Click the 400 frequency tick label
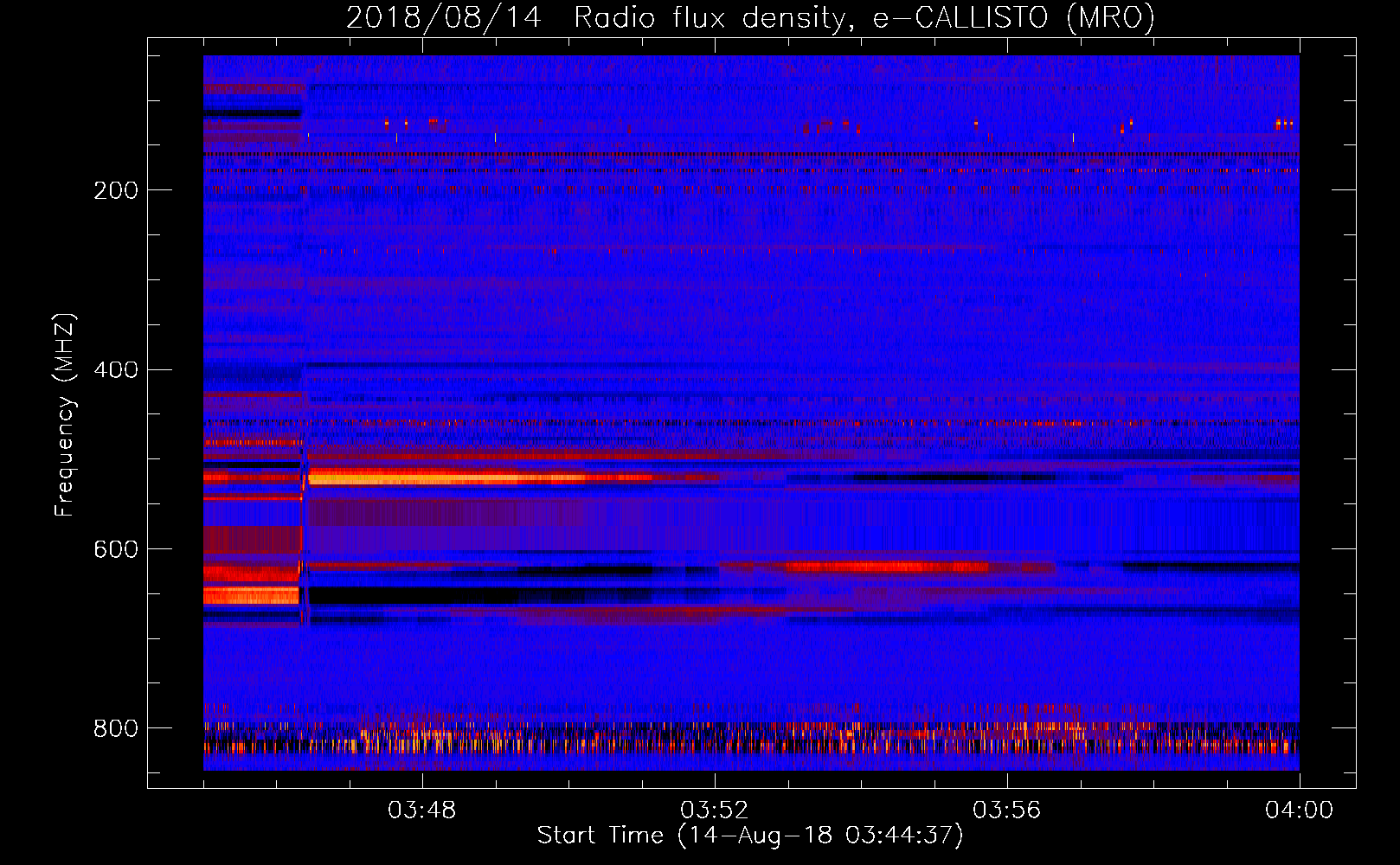Image resolution: width=1400 pixels, height=865 pixels. pyautogui.click(x=116, y=370)
